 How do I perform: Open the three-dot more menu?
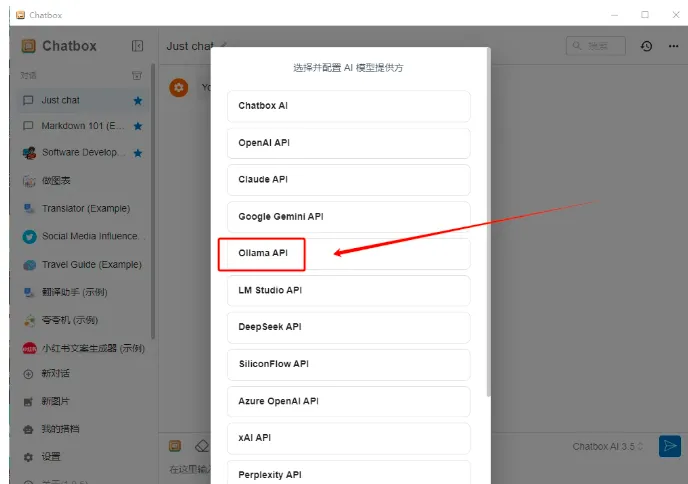pyautogui.click(x=674, y=46)
